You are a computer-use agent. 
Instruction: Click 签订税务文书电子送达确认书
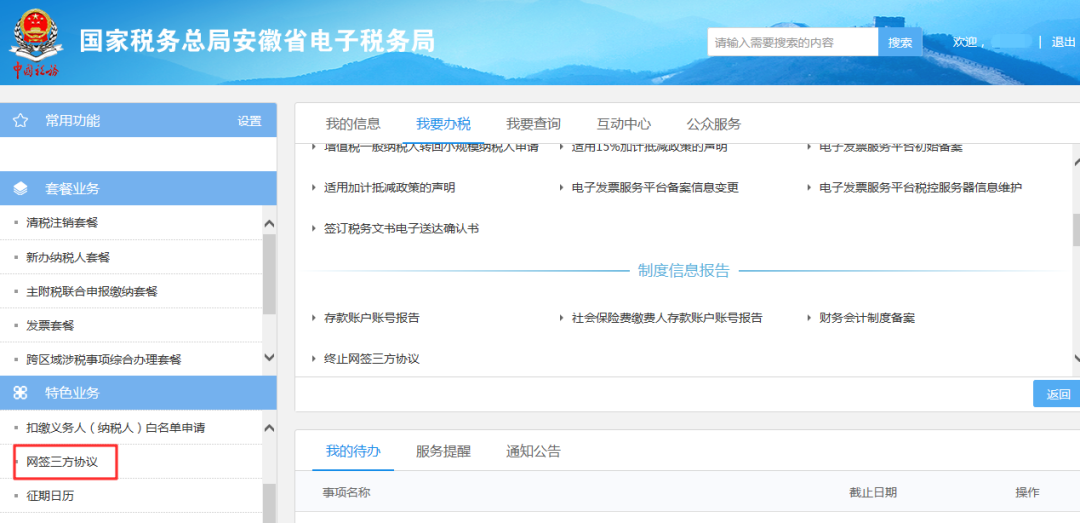[401, 229]
